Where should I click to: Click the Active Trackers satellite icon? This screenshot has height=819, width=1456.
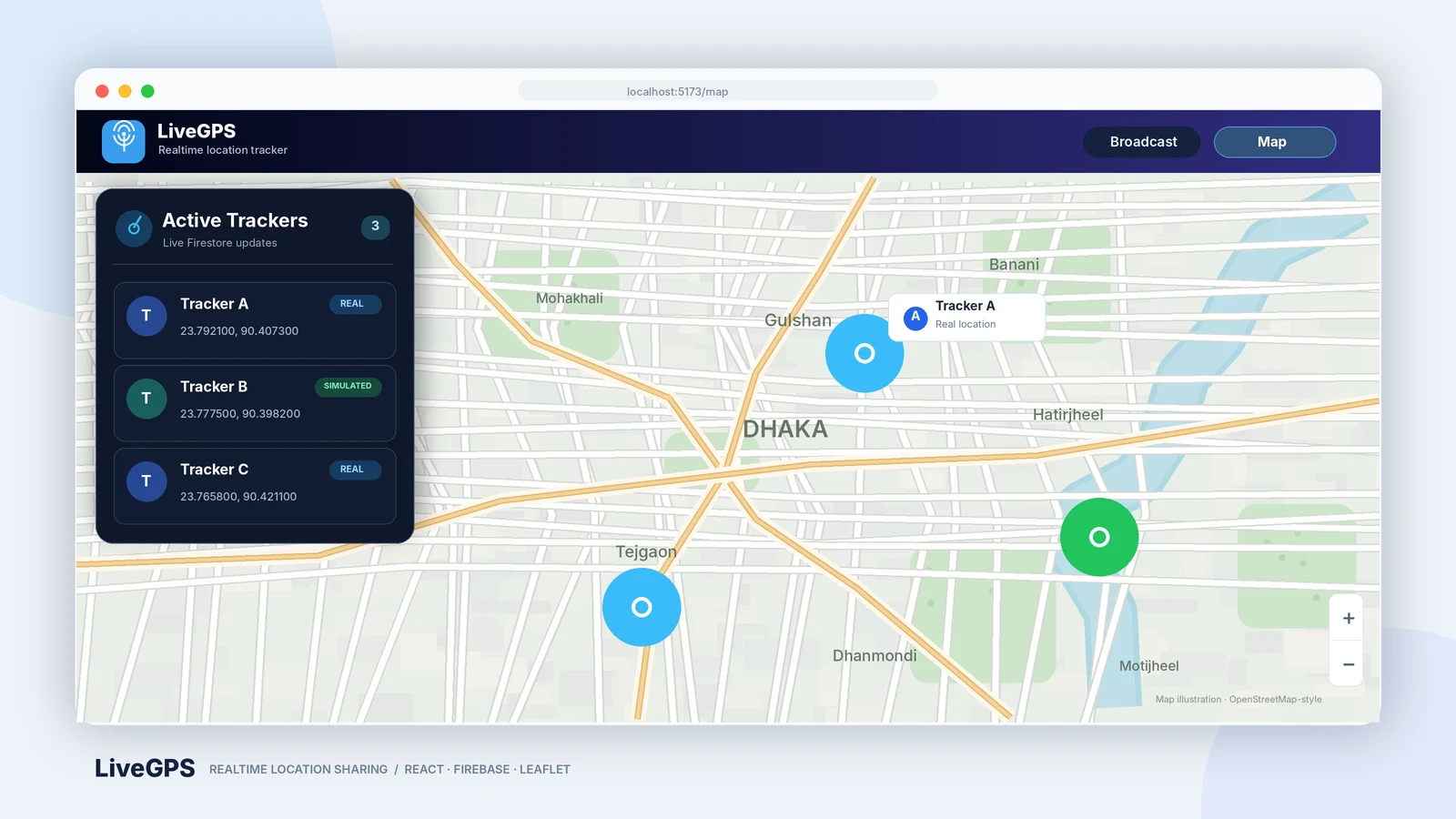134,227
